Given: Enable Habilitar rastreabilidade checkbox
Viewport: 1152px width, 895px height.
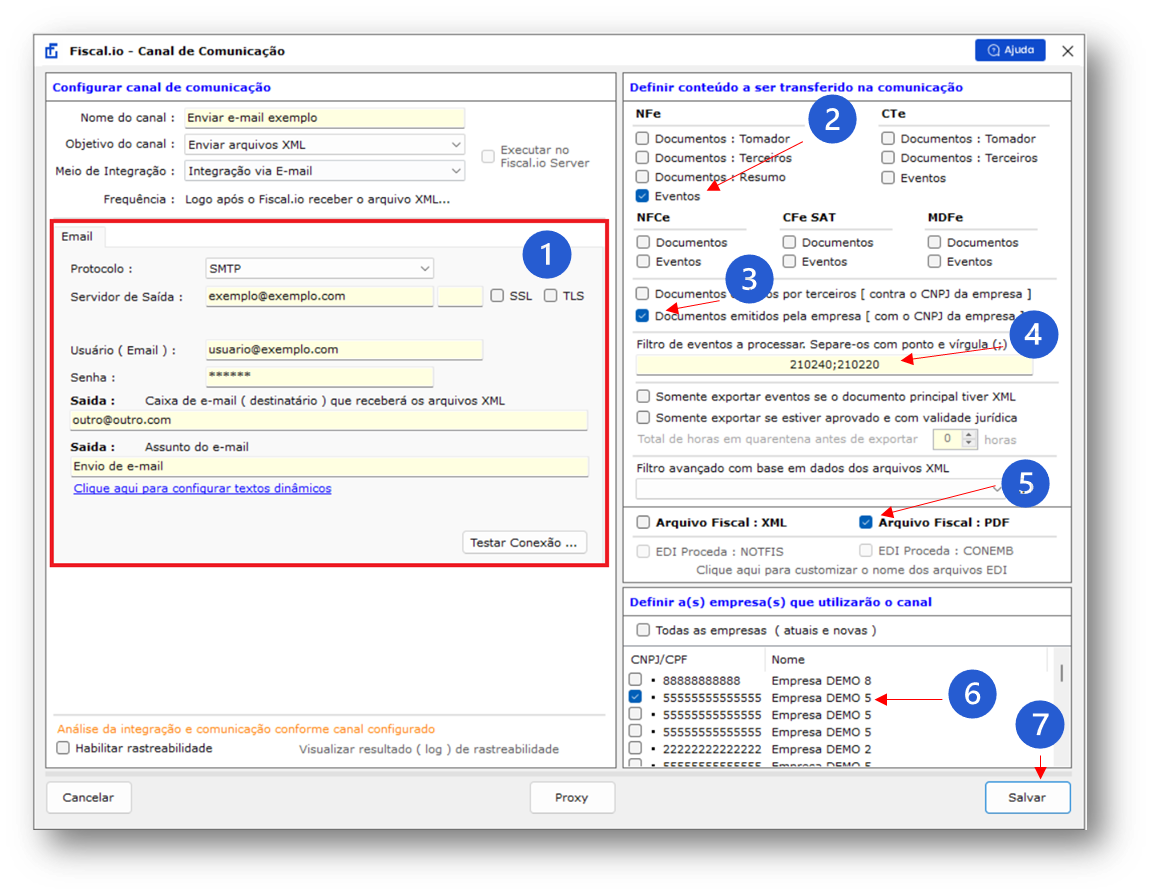Looking at the screenshot, I should pyautogui.click(x=64, y=748).
